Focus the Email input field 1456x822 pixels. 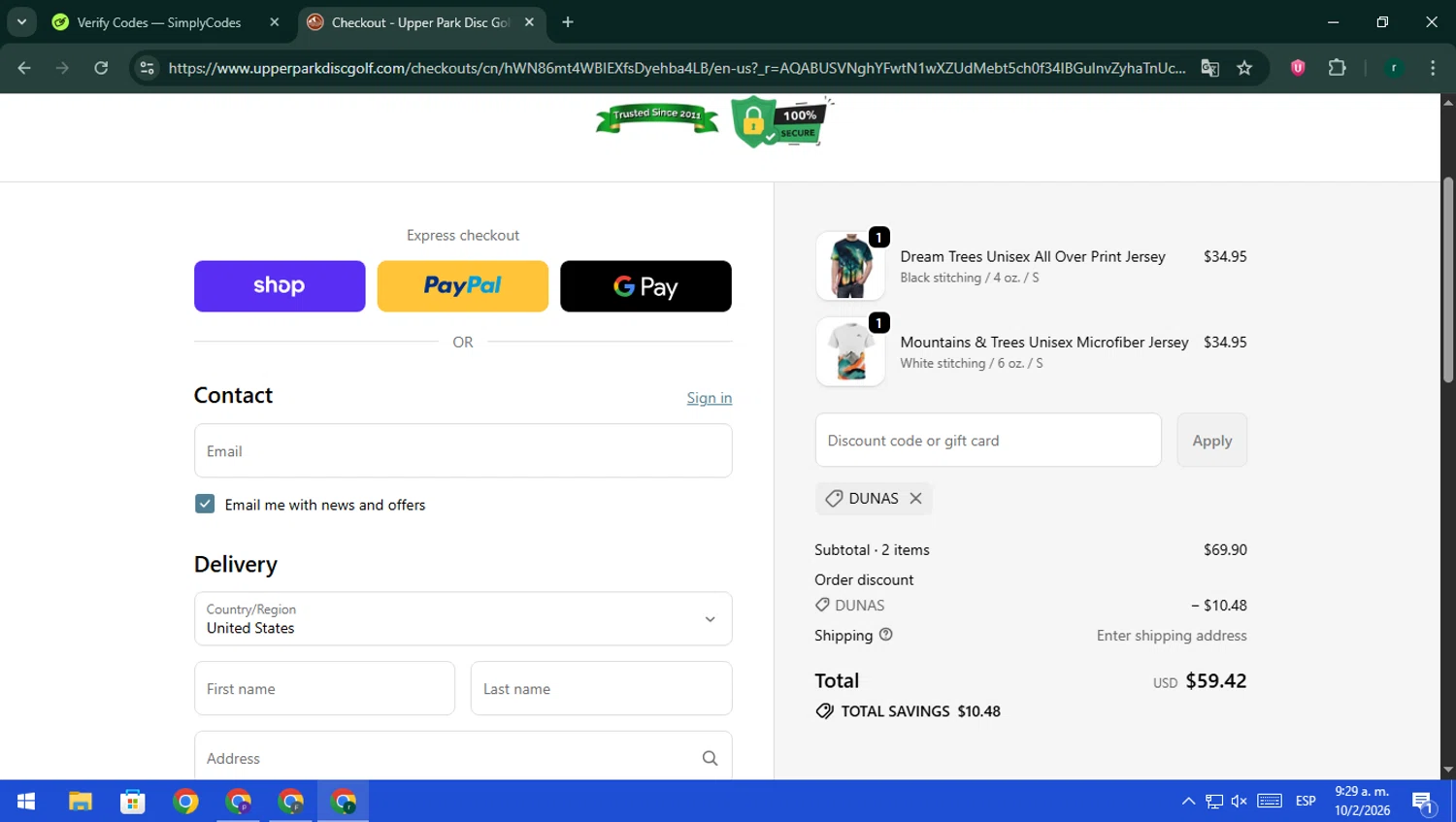[463, 450]
